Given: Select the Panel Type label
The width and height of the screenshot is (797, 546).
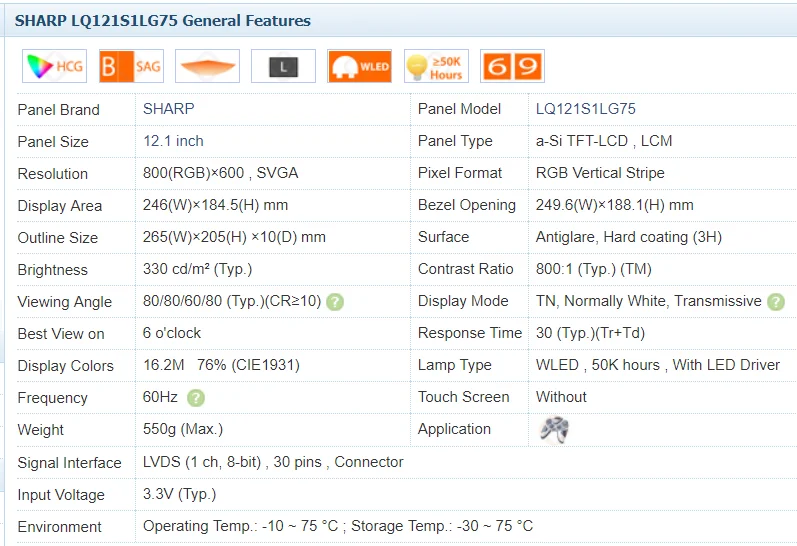Looking at the screenshot, I should [x=455, y=141].
